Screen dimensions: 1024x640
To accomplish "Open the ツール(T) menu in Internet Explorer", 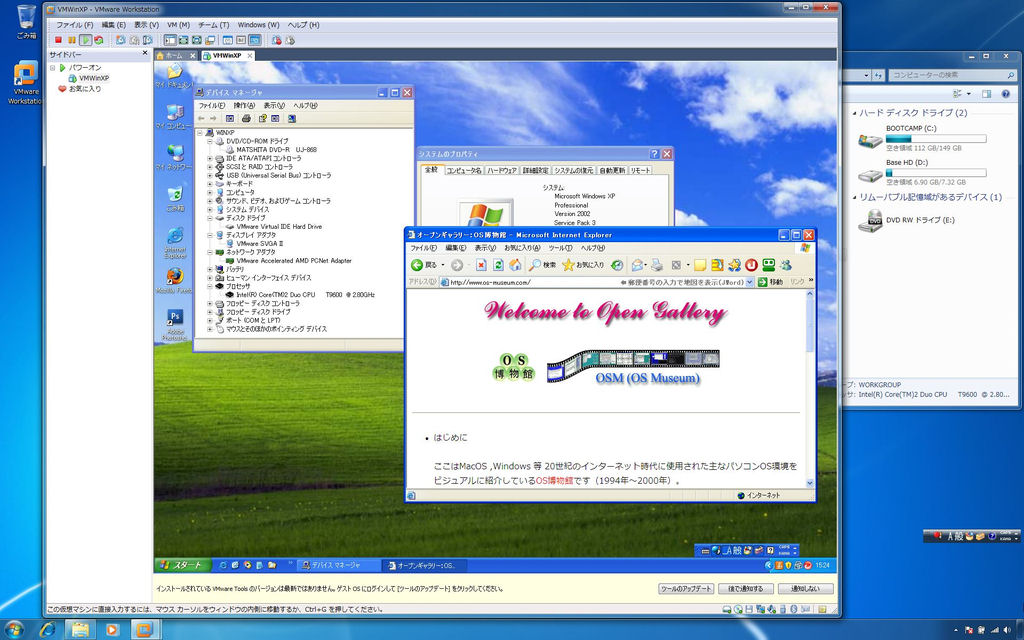I will tap(560, 248).
